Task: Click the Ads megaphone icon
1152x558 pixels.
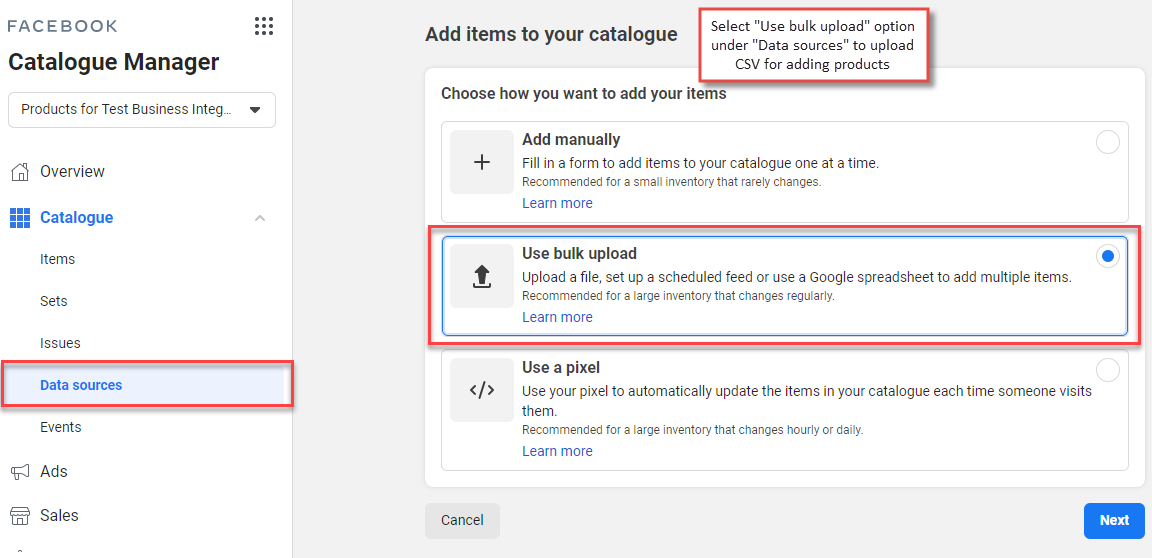Action: pyautogui.click(x=20, y=471)
